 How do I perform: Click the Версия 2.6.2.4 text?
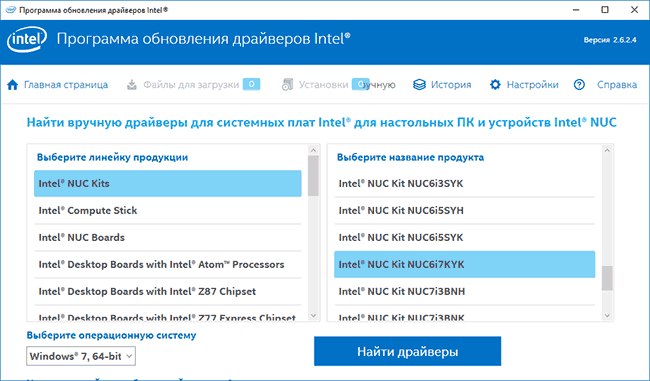(610, 40)
